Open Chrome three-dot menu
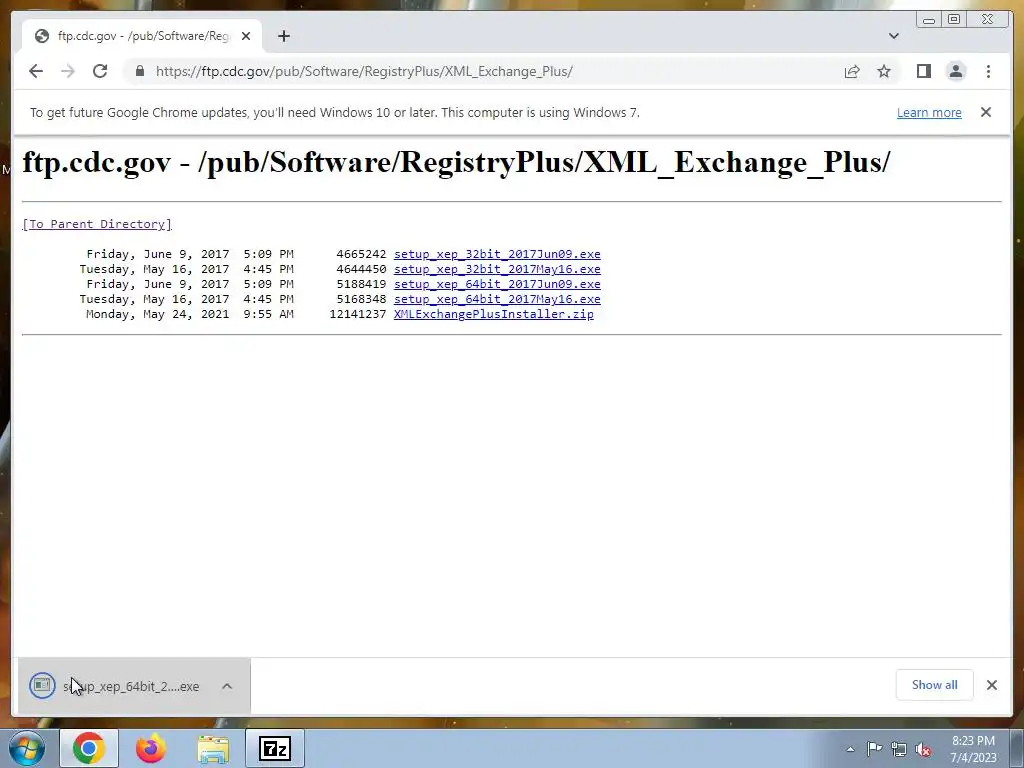The image size is (1024, 768). 988,71
